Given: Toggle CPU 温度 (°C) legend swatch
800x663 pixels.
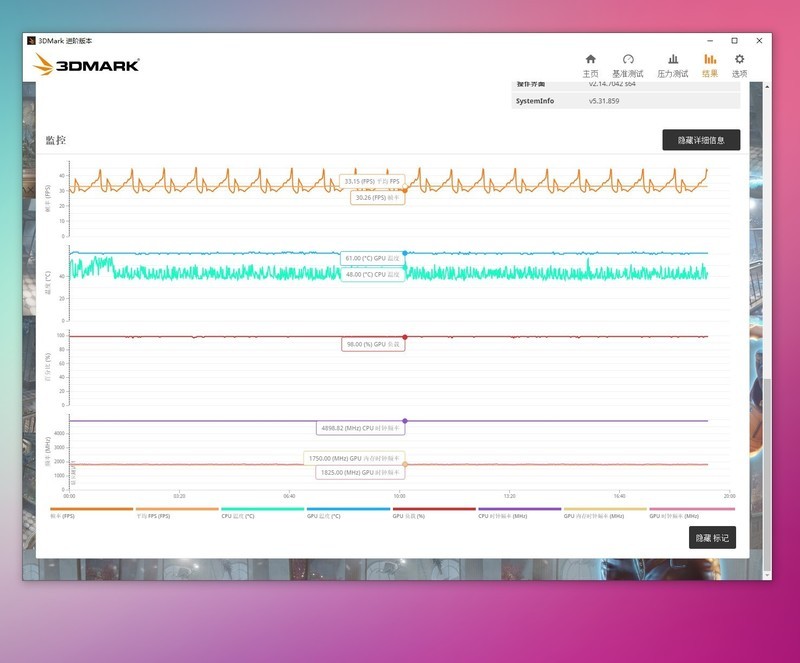Looking at the screenshot, I should pos(263,509).
